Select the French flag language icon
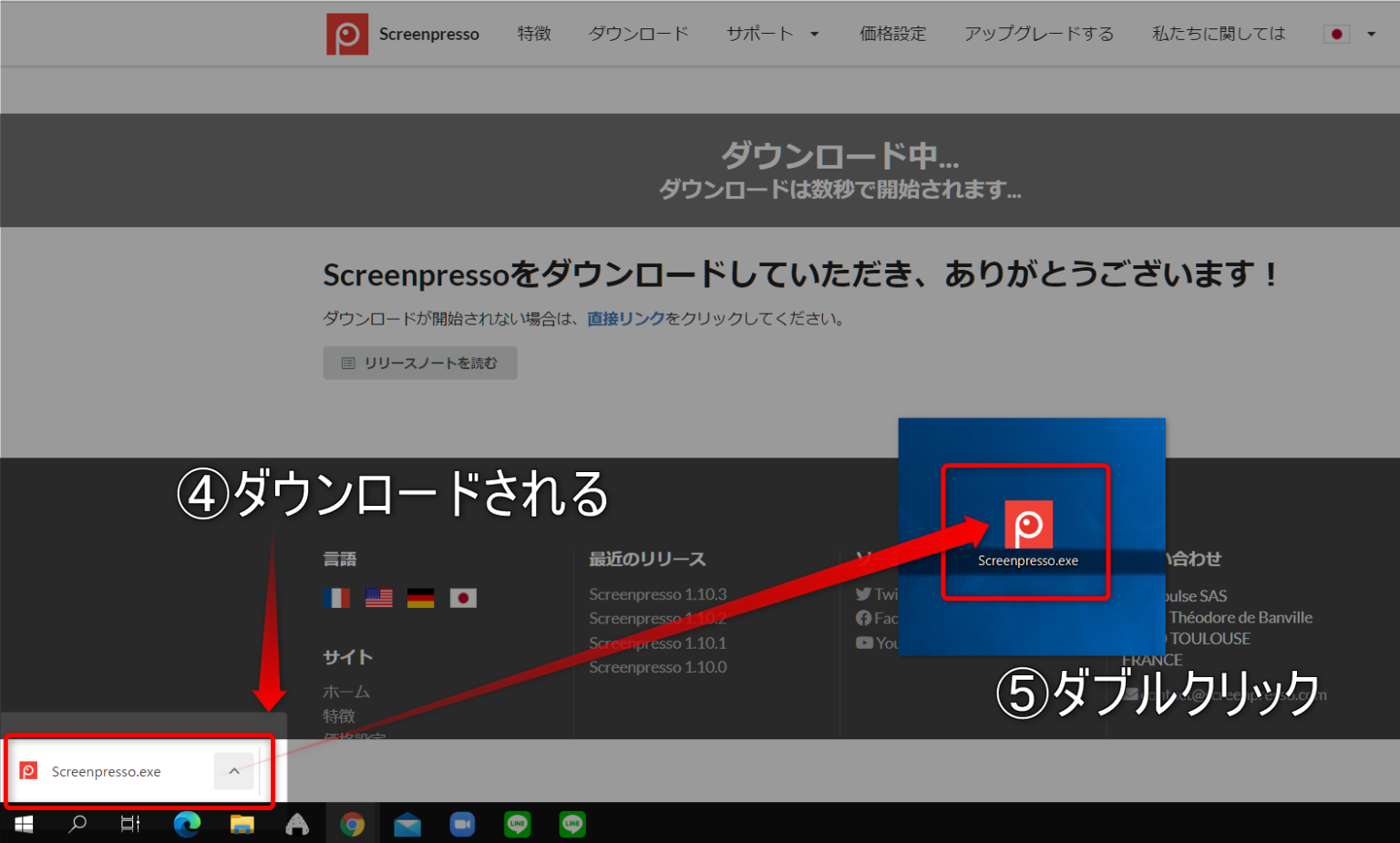This screenshot has width=1400, height=843. click(336, 598)
